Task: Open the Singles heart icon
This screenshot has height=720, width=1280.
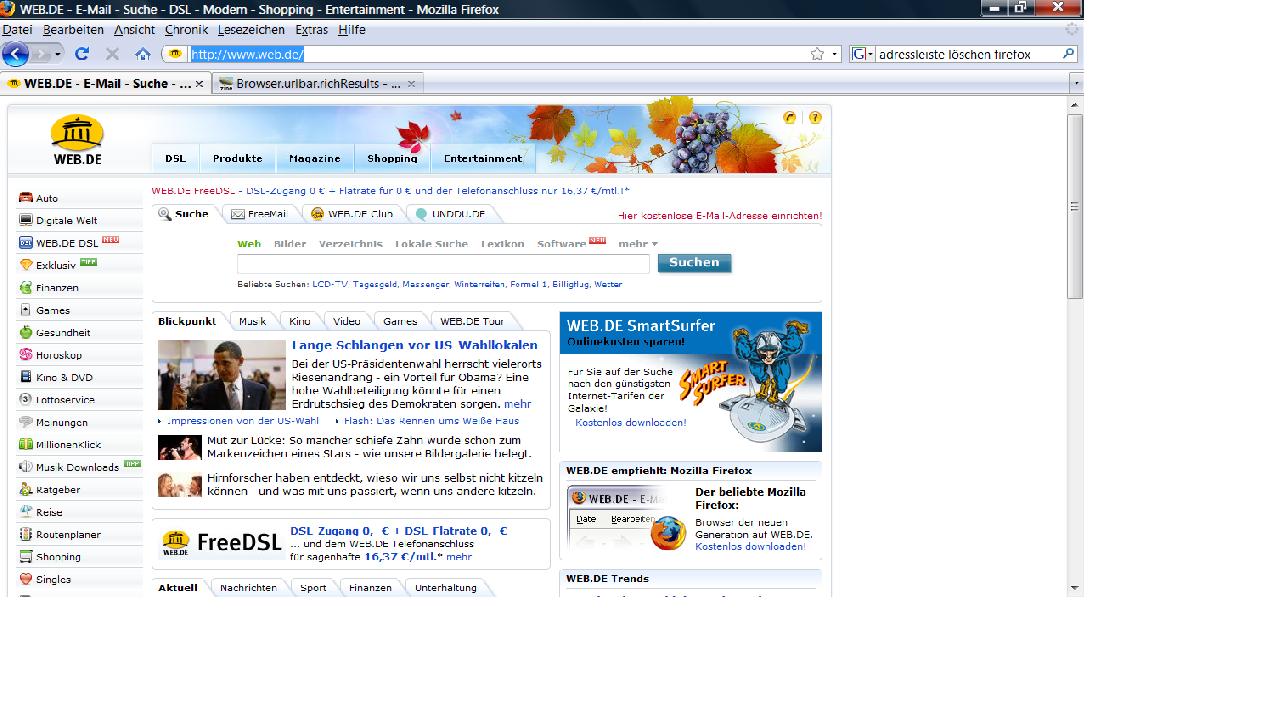Action: pyautogui.click(x=26, y=579)
